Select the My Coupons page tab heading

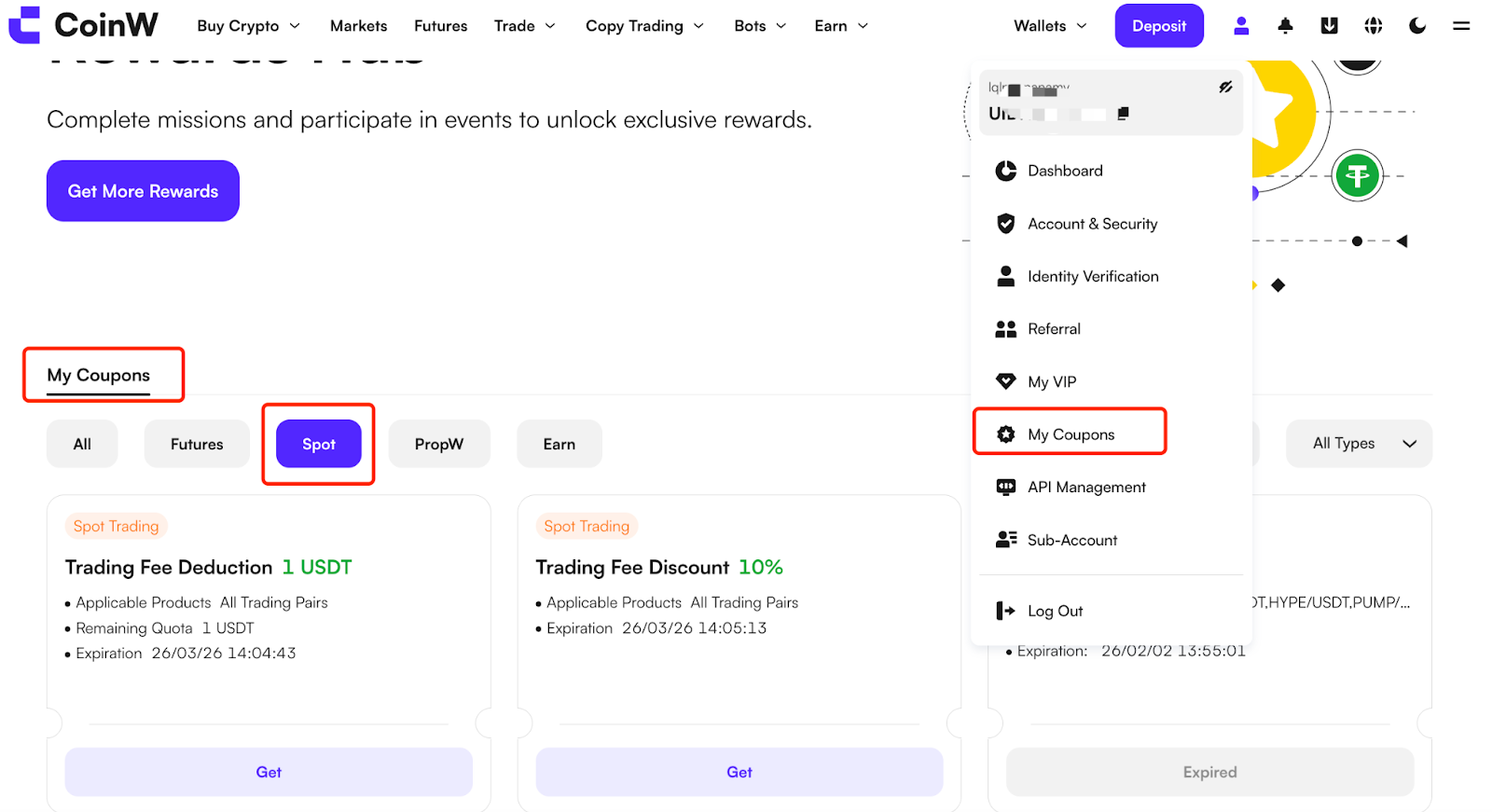click(99, 376)
